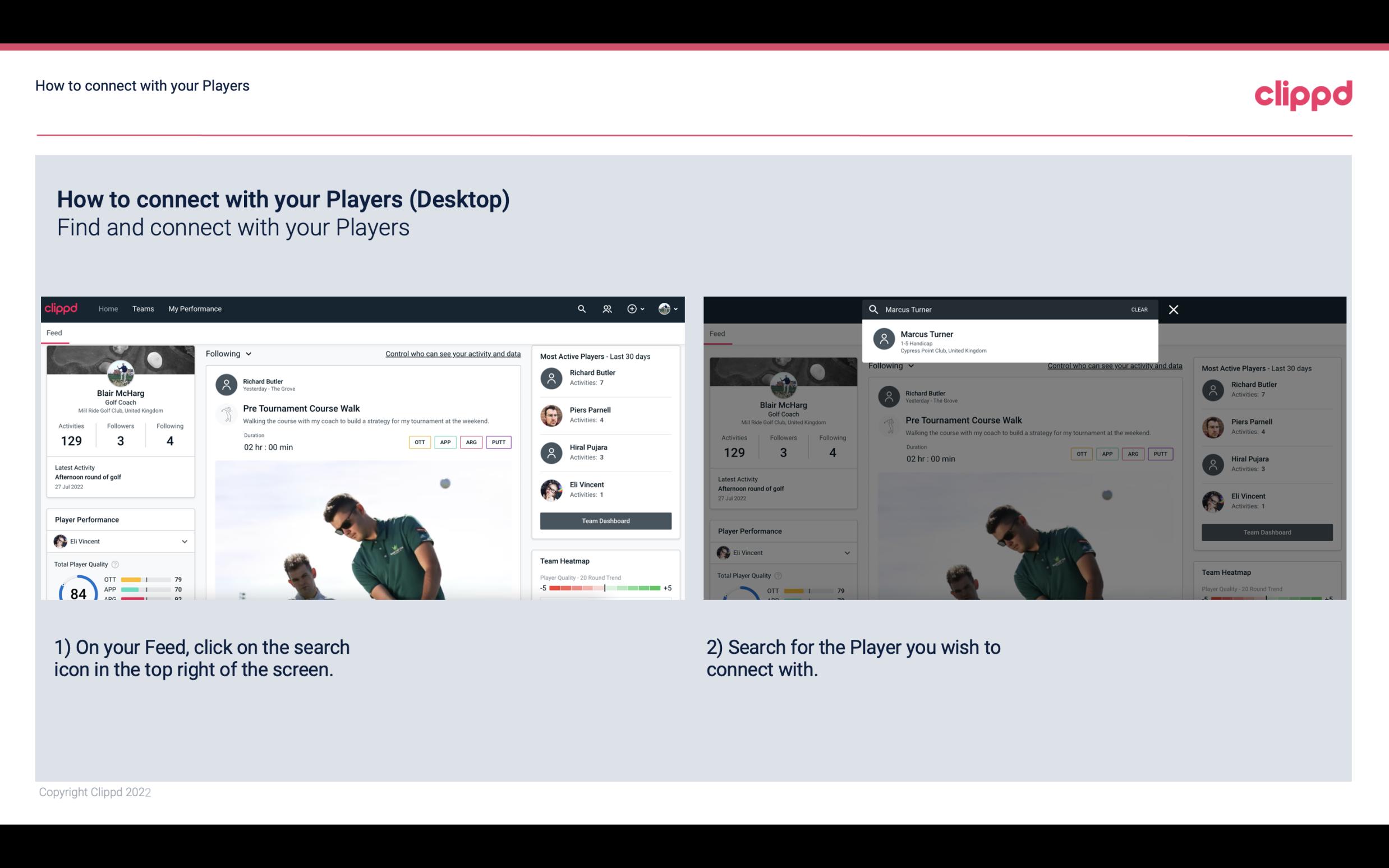Screen dimensions: 1389x868
Task: Select the My Performance tab
Action: coord(195,308)
